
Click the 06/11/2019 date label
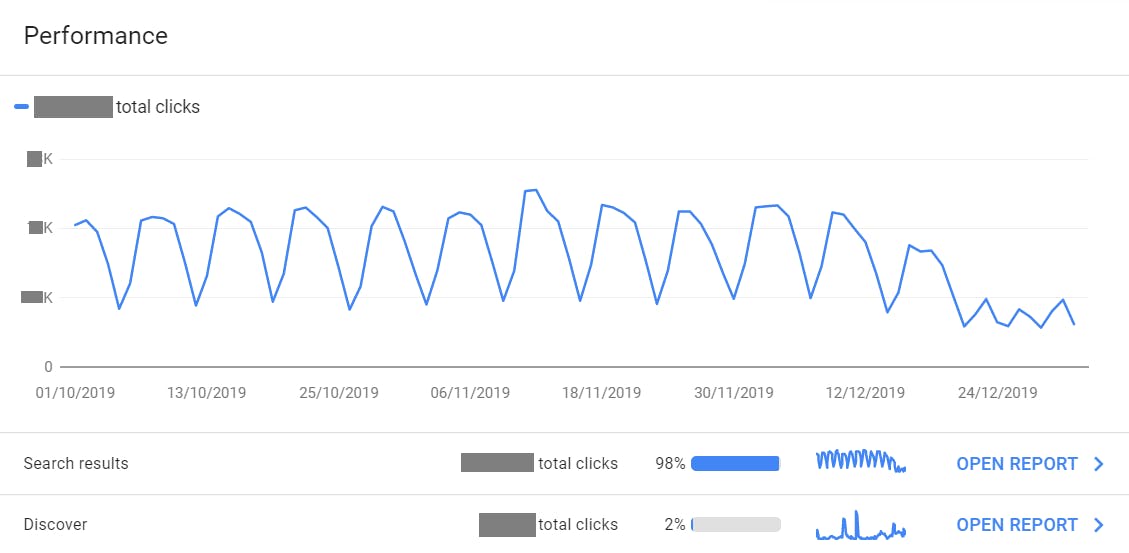470,393
